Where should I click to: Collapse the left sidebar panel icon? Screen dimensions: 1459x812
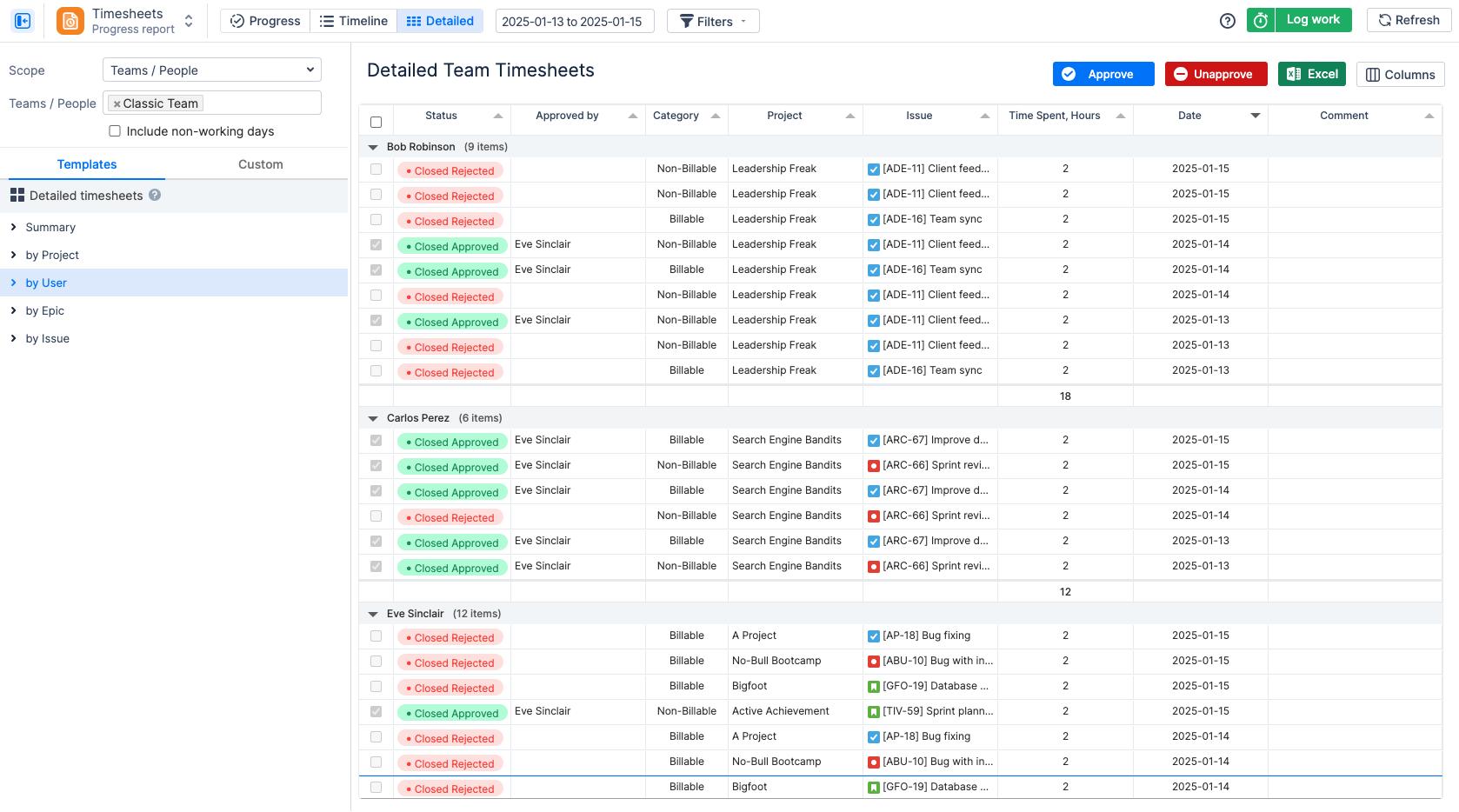(23, 20)
